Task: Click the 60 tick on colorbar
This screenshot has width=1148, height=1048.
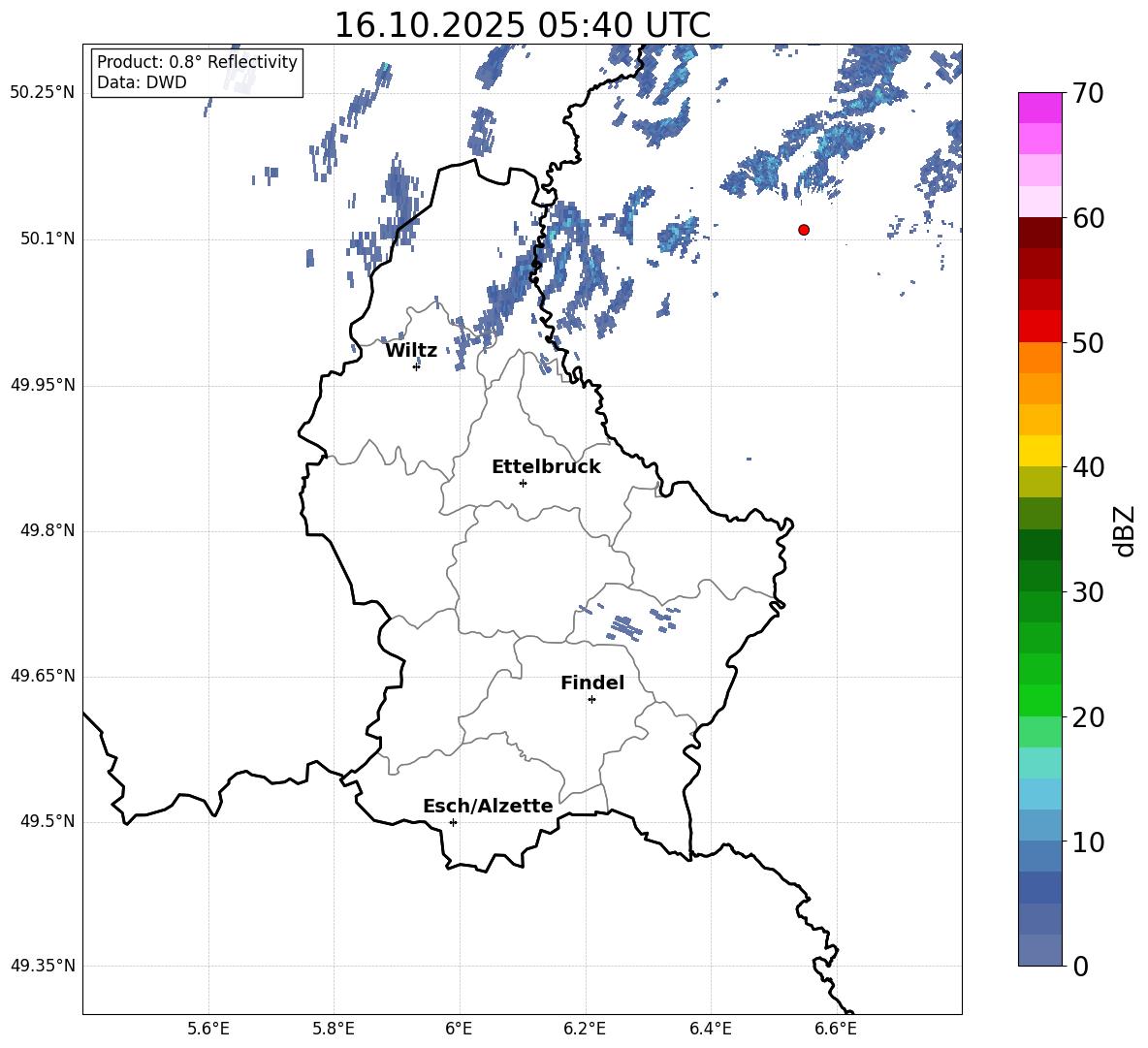Action: pos(1088,218)
